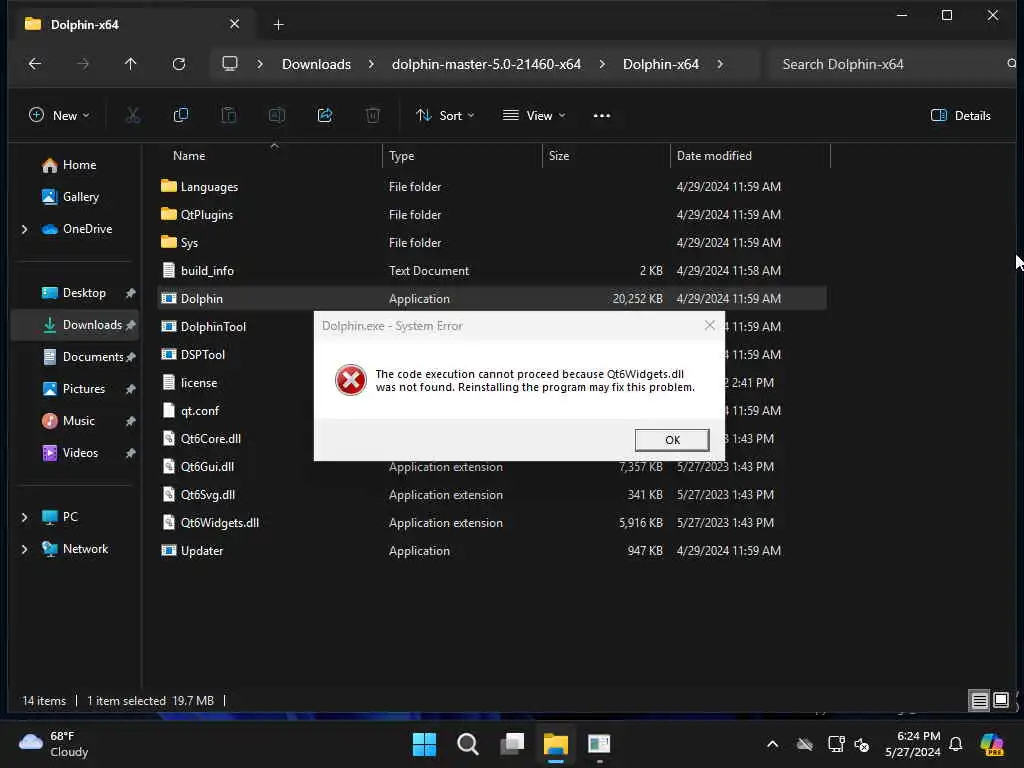The width and height of the screenshot is (1024, 768).
Task: Click the Delete trash icon
Action: click(373, 116)
